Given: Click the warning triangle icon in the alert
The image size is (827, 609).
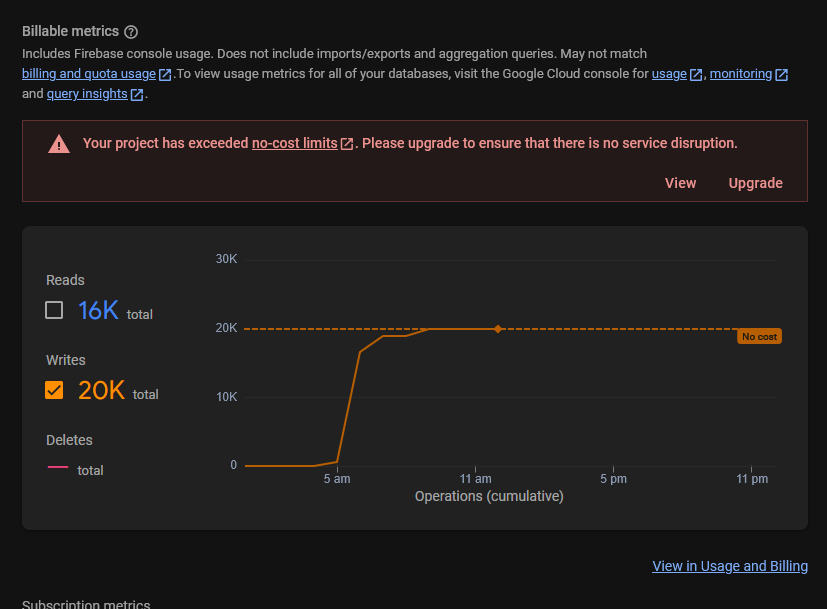Looking at the screenshot, I should (59, 144).
